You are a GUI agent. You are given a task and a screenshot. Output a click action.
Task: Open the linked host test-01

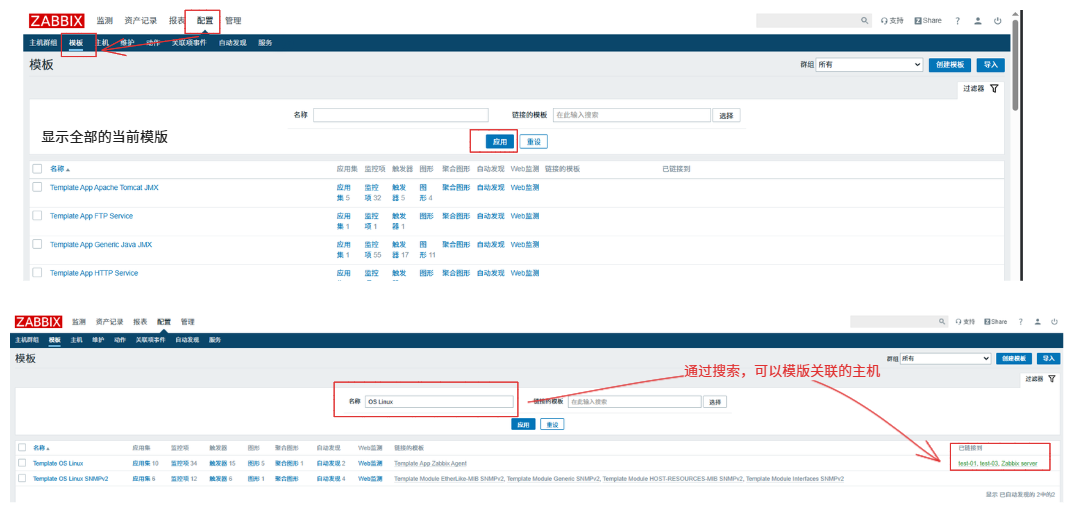tap(967, 463)
